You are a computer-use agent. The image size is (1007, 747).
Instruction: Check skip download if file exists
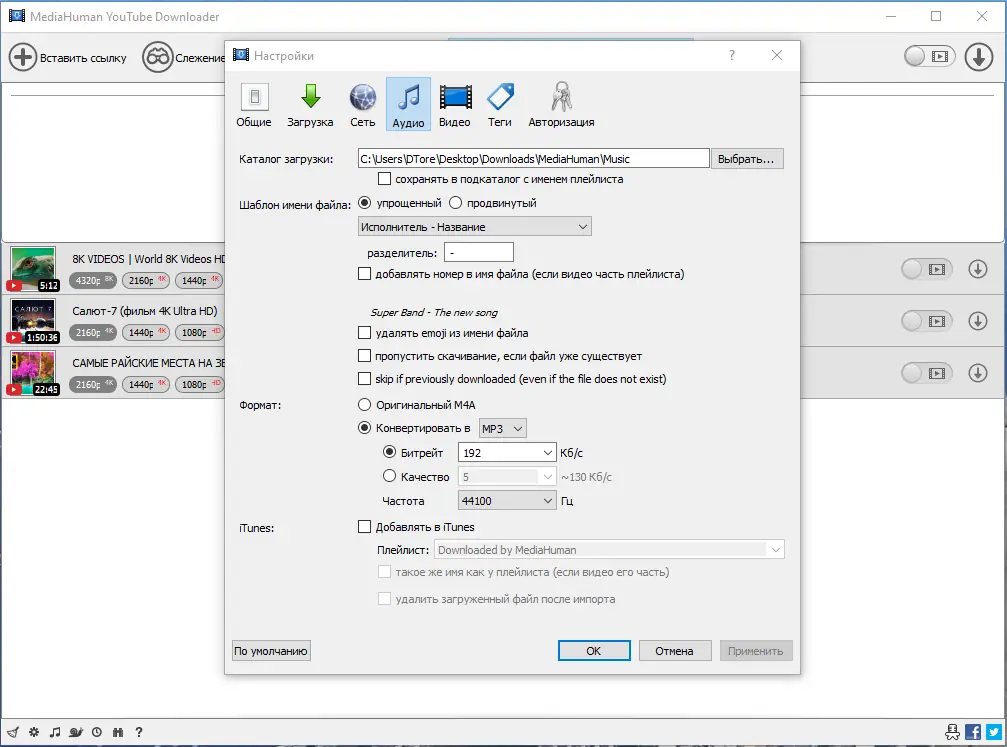pos(364,356)
